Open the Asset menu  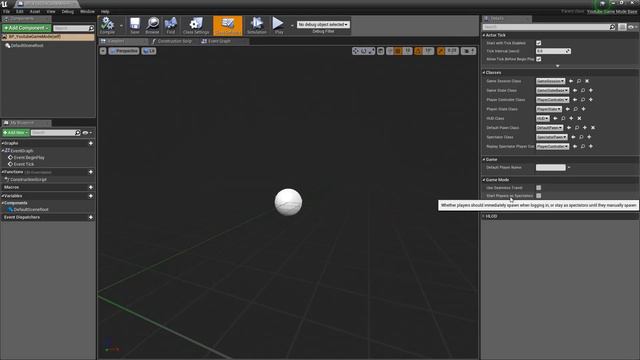pos(35,11)
